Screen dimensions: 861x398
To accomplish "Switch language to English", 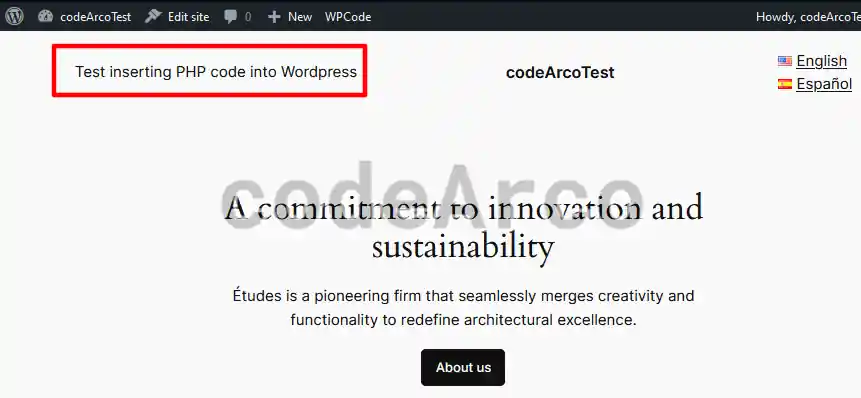I will (x=821, y=61).
